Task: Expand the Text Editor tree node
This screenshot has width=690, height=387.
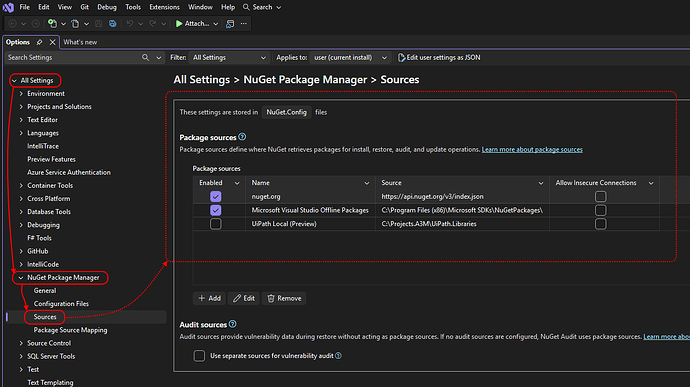Action: pyautogui.click(x=21, y=120)
